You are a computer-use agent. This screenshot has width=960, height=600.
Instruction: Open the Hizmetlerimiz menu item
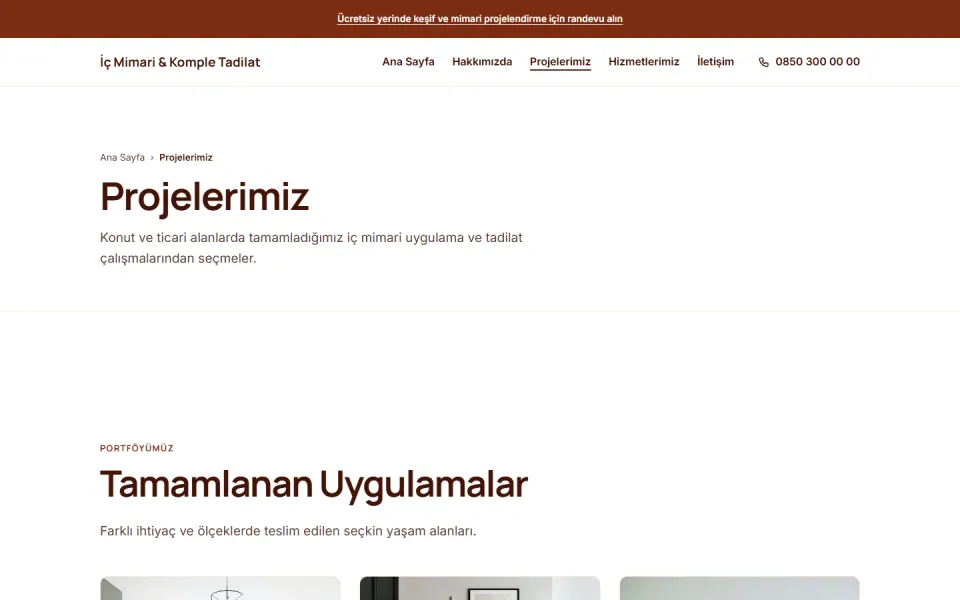click(x=643, y=62)
